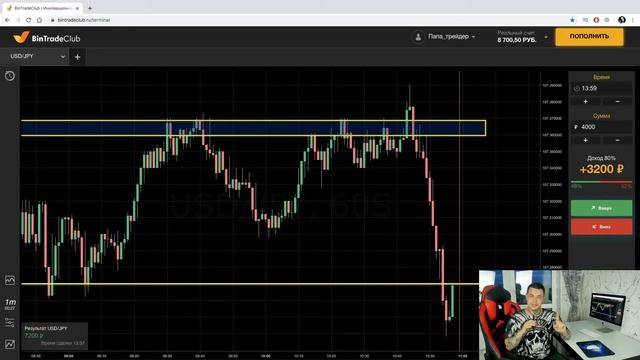
Task: Click the Пополнить deposit button
Action: (589, 36)
